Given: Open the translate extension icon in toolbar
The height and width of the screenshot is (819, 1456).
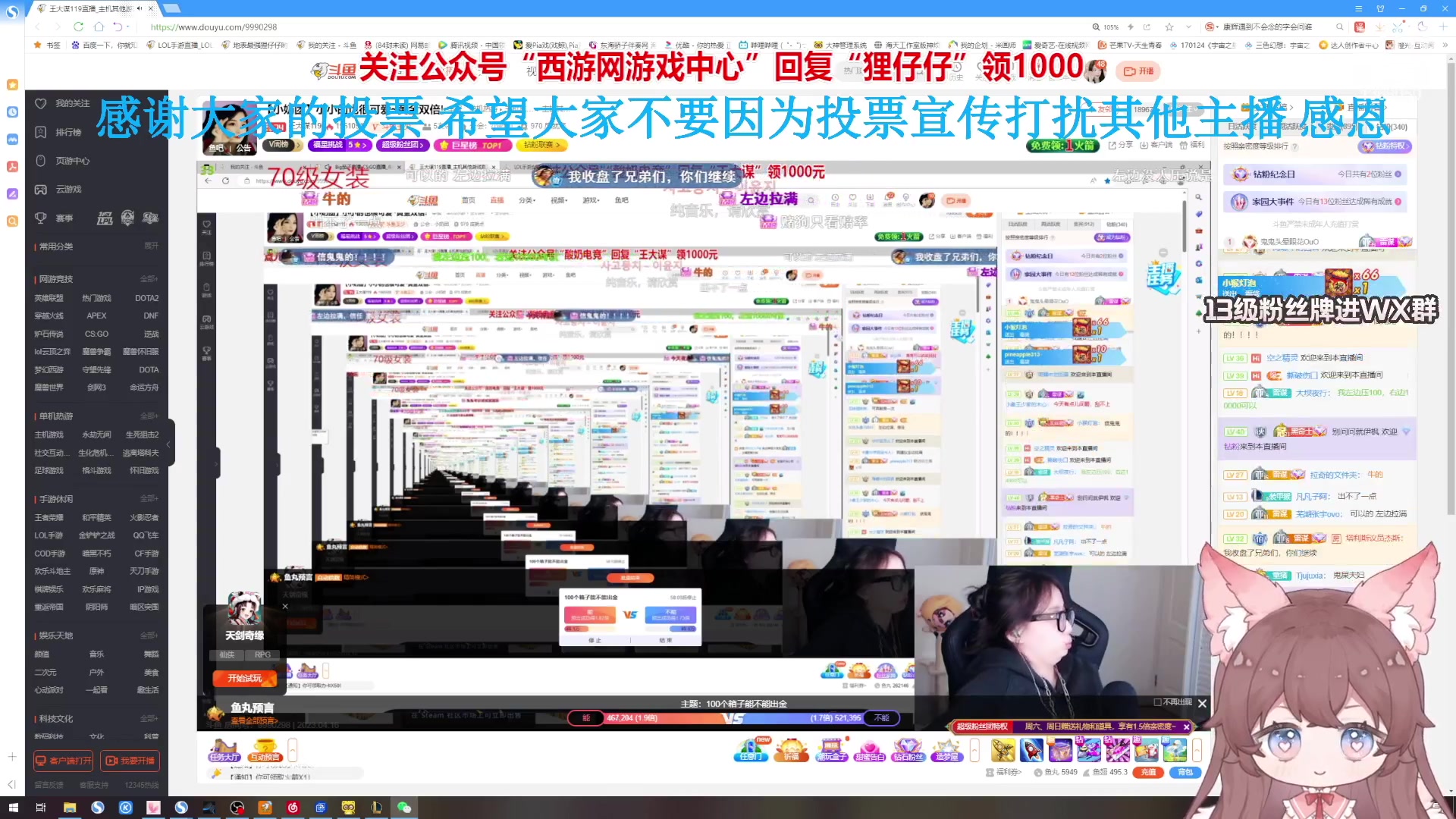Looking at the screenshot, I should point(1360,27).
